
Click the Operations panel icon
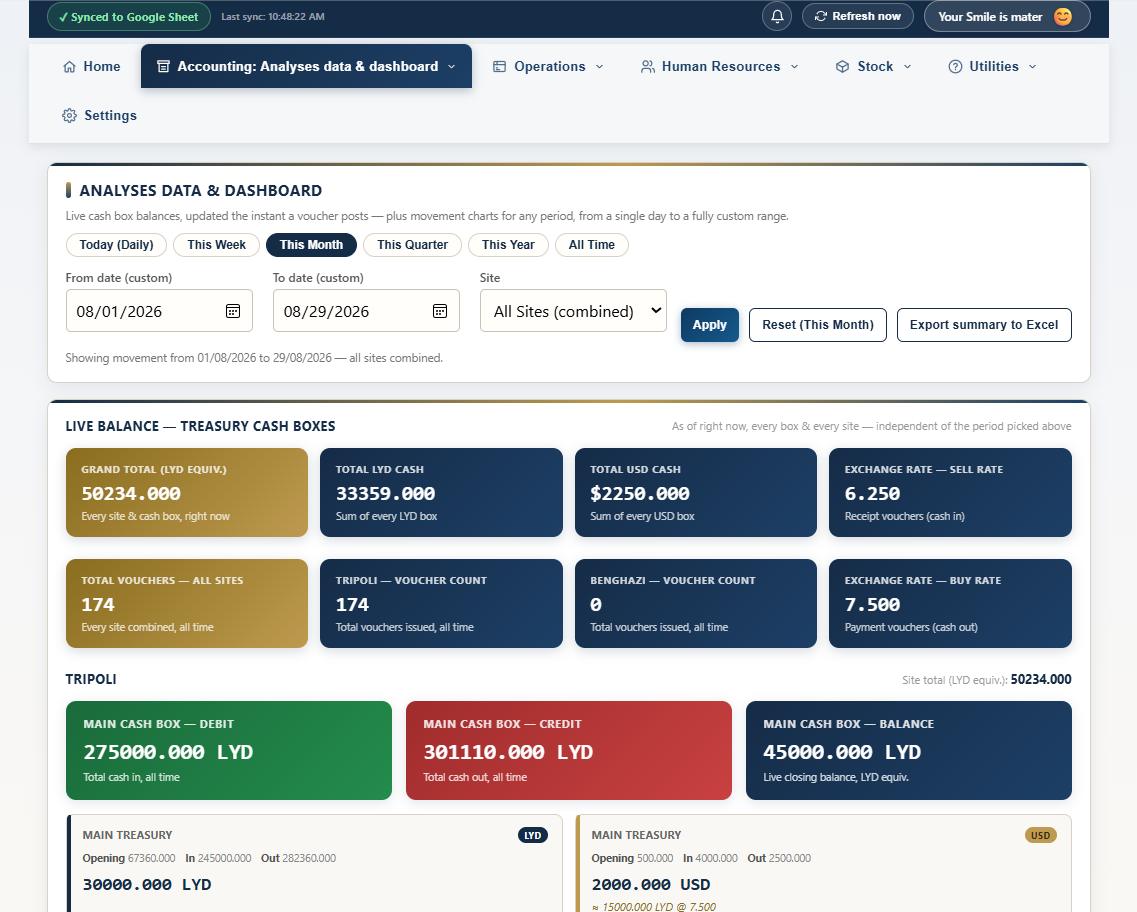pyautogui.click(x=499, y=67)
